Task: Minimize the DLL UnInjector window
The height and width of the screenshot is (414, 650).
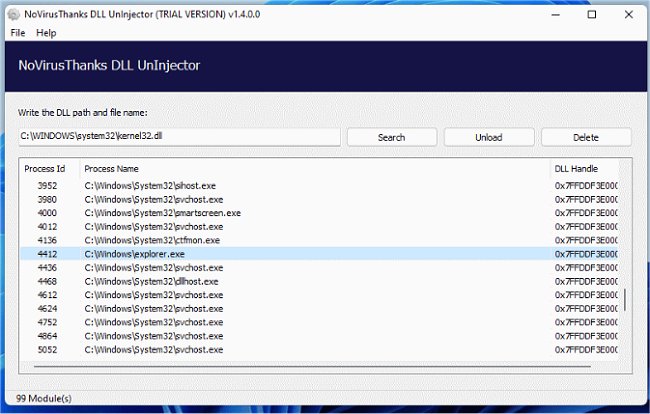Action: (555, 15)
